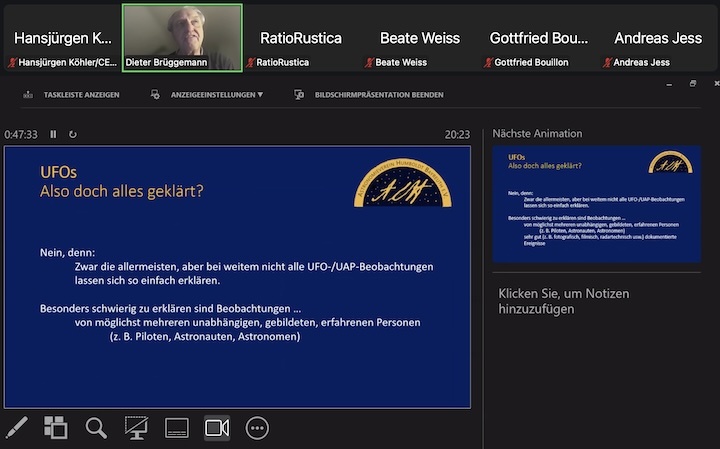Open more slideshow options ellipsis button
Screen dimensions: 720x449
coord(257,428)
